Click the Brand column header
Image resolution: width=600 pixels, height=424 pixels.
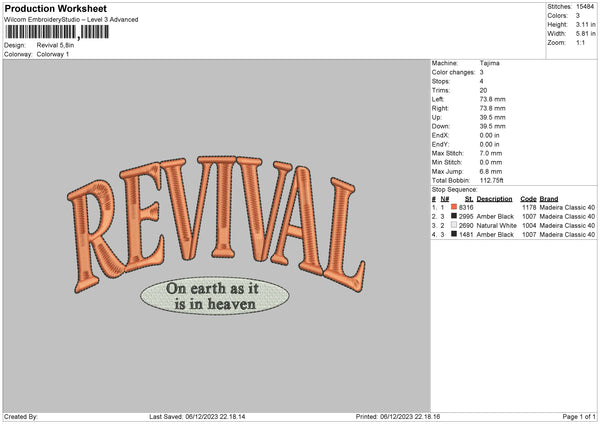(549, 198)
